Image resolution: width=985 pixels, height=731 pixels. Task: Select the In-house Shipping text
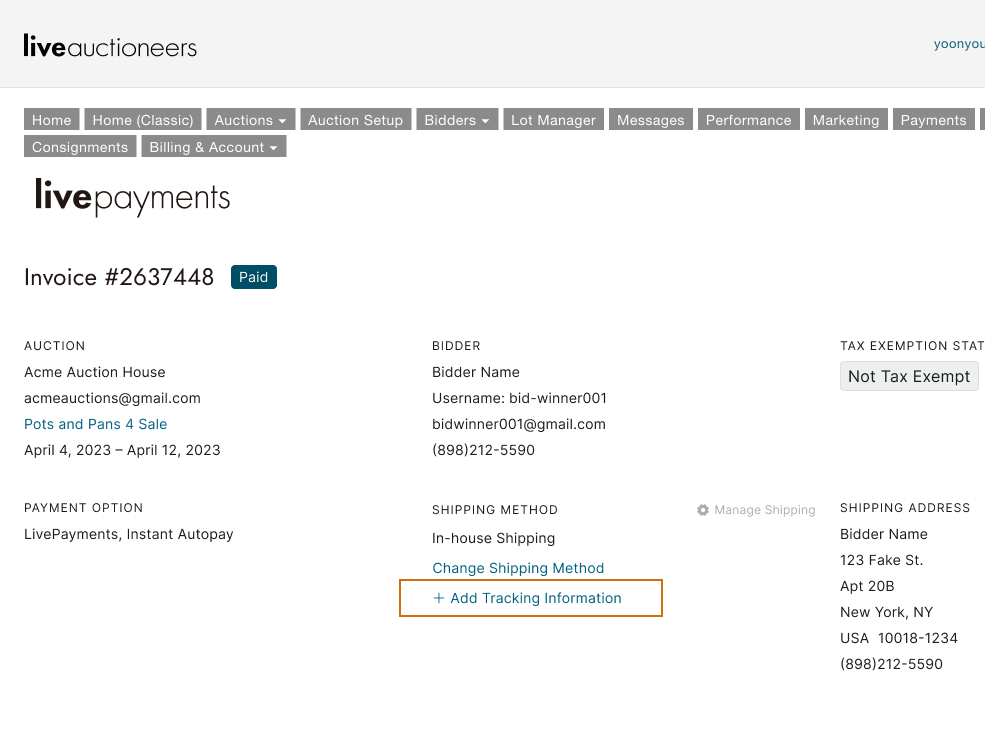(494, 538)
